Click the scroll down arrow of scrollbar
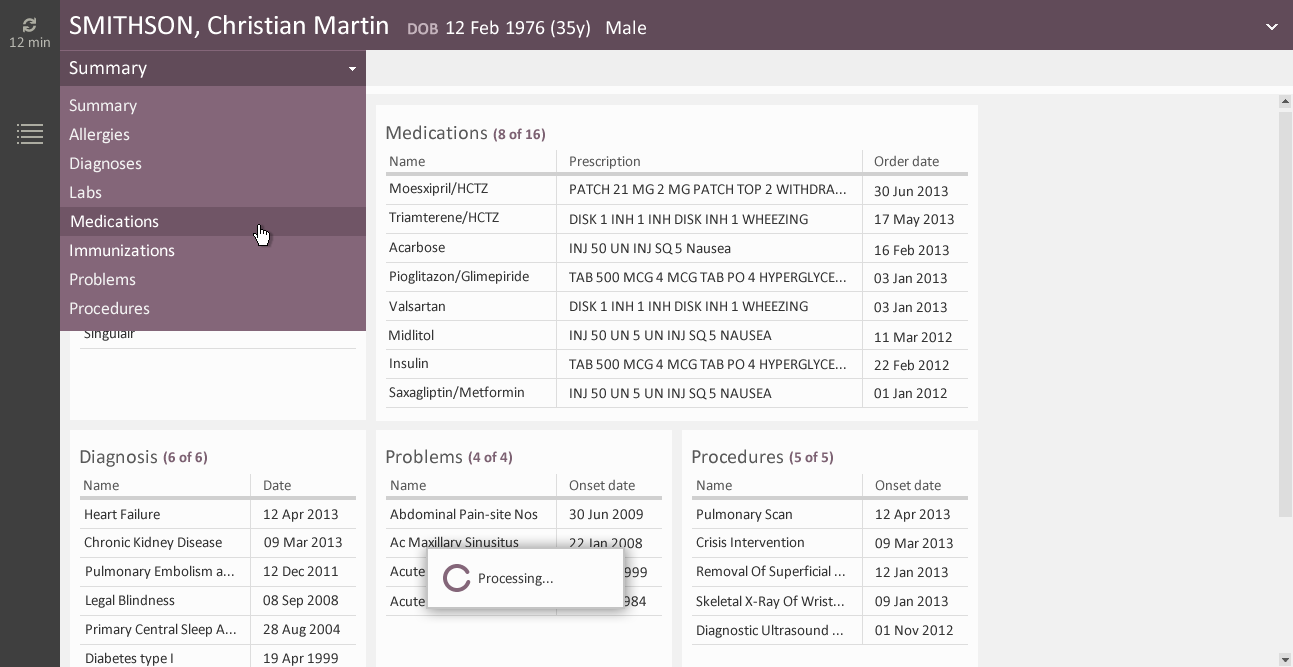 [1285, 660]
